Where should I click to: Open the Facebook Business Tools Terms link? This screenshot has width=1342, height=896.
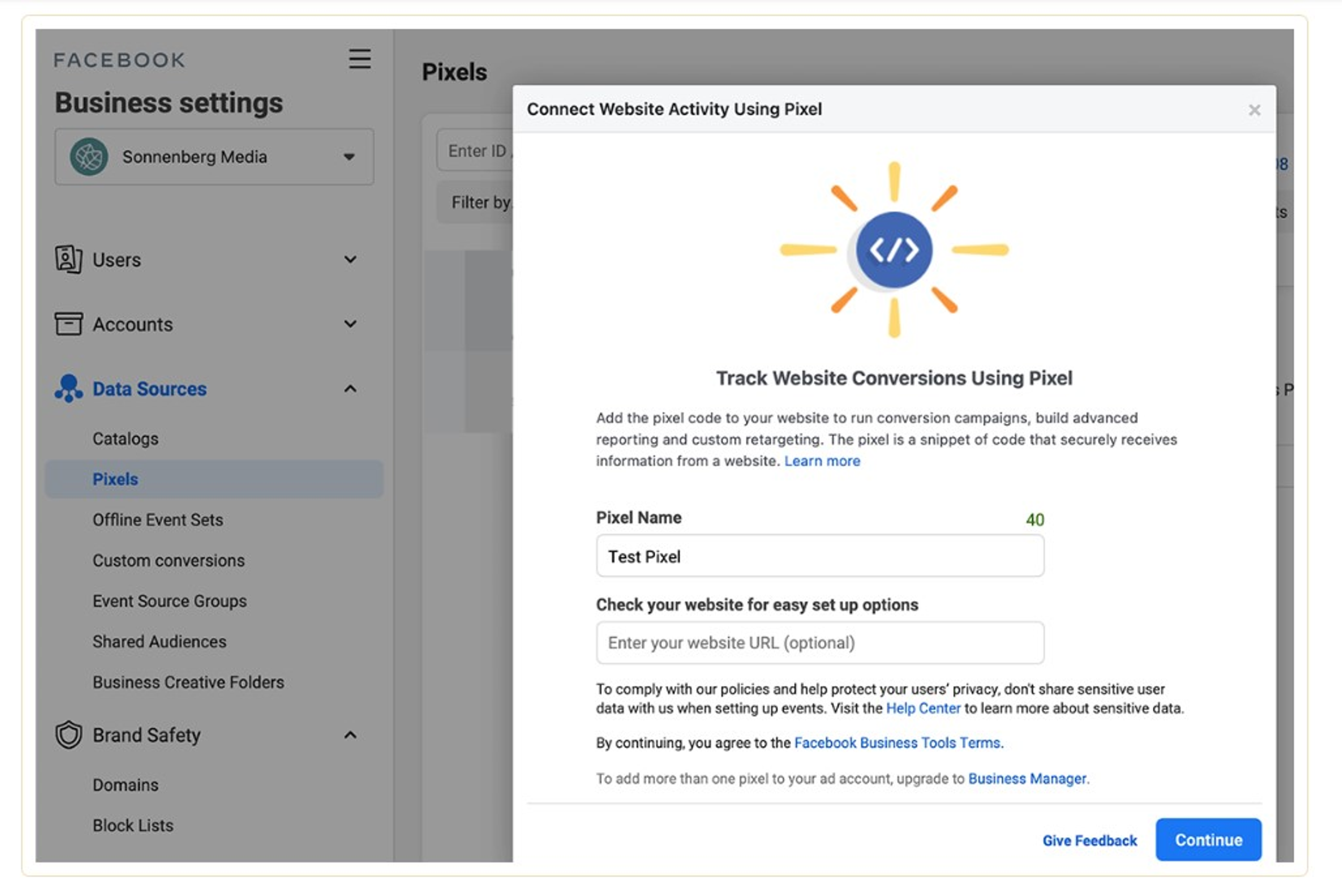pyautogui.click(x=897, y=743)
